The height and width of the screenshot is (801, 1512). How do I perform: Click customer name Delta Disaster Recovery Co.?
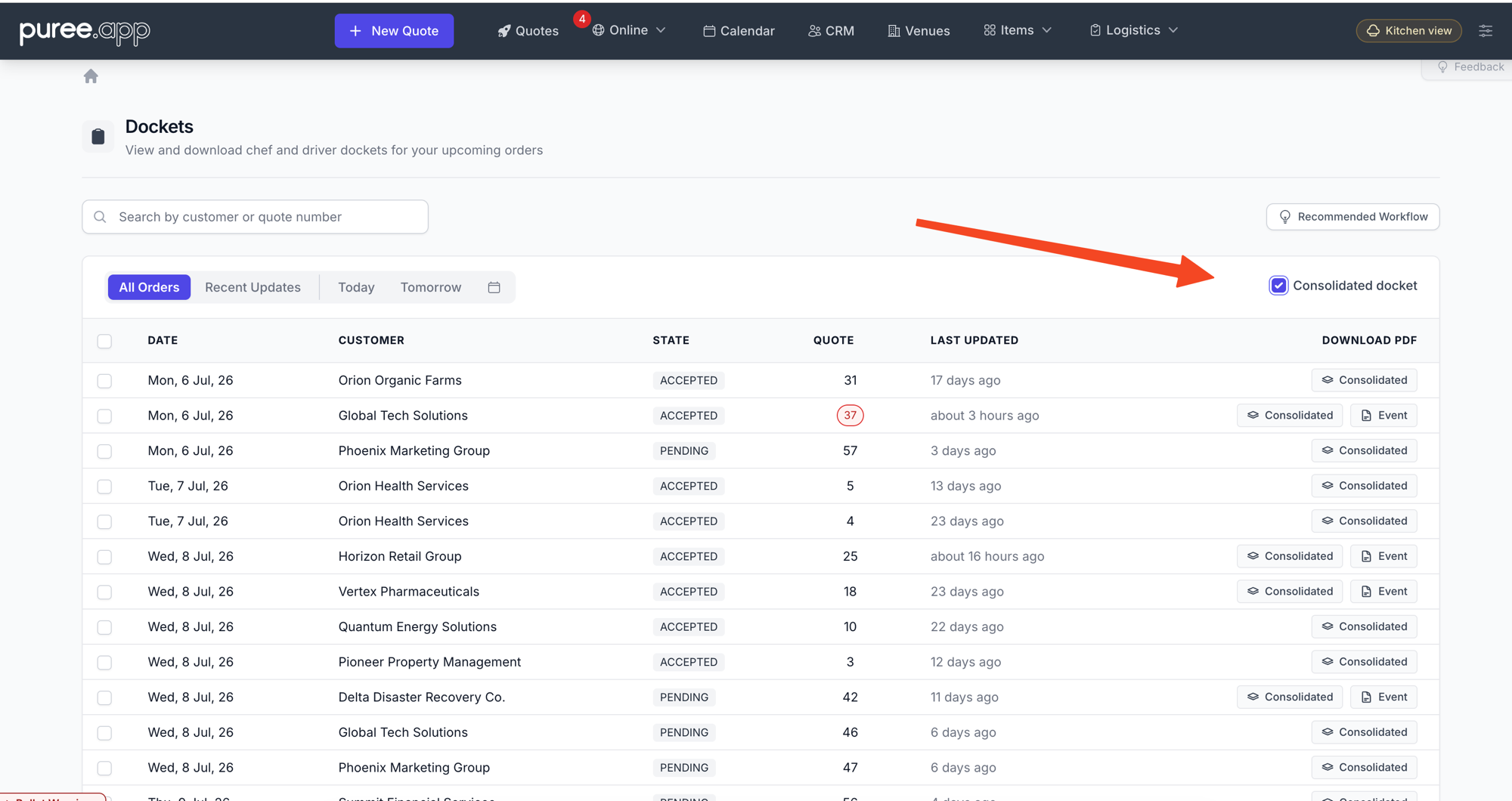point(421,697)
